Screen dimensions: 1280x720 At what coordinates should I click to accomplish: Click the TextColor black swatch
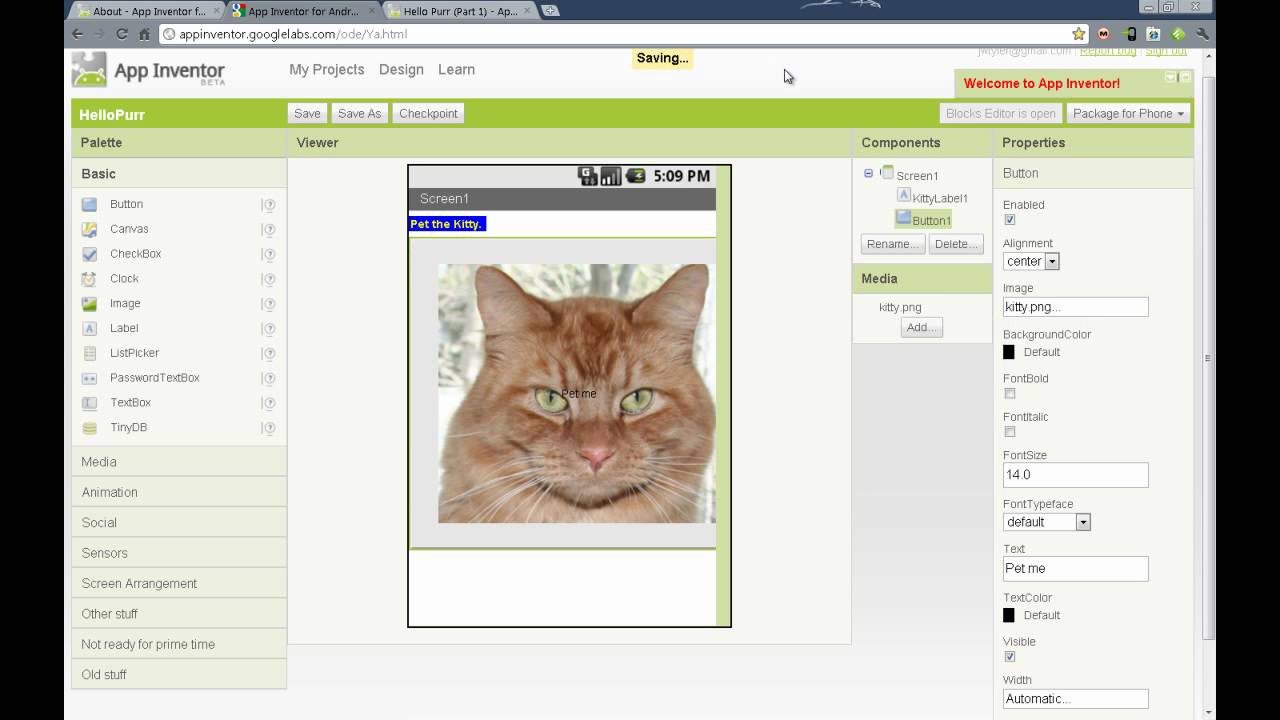click(1009, 615)
